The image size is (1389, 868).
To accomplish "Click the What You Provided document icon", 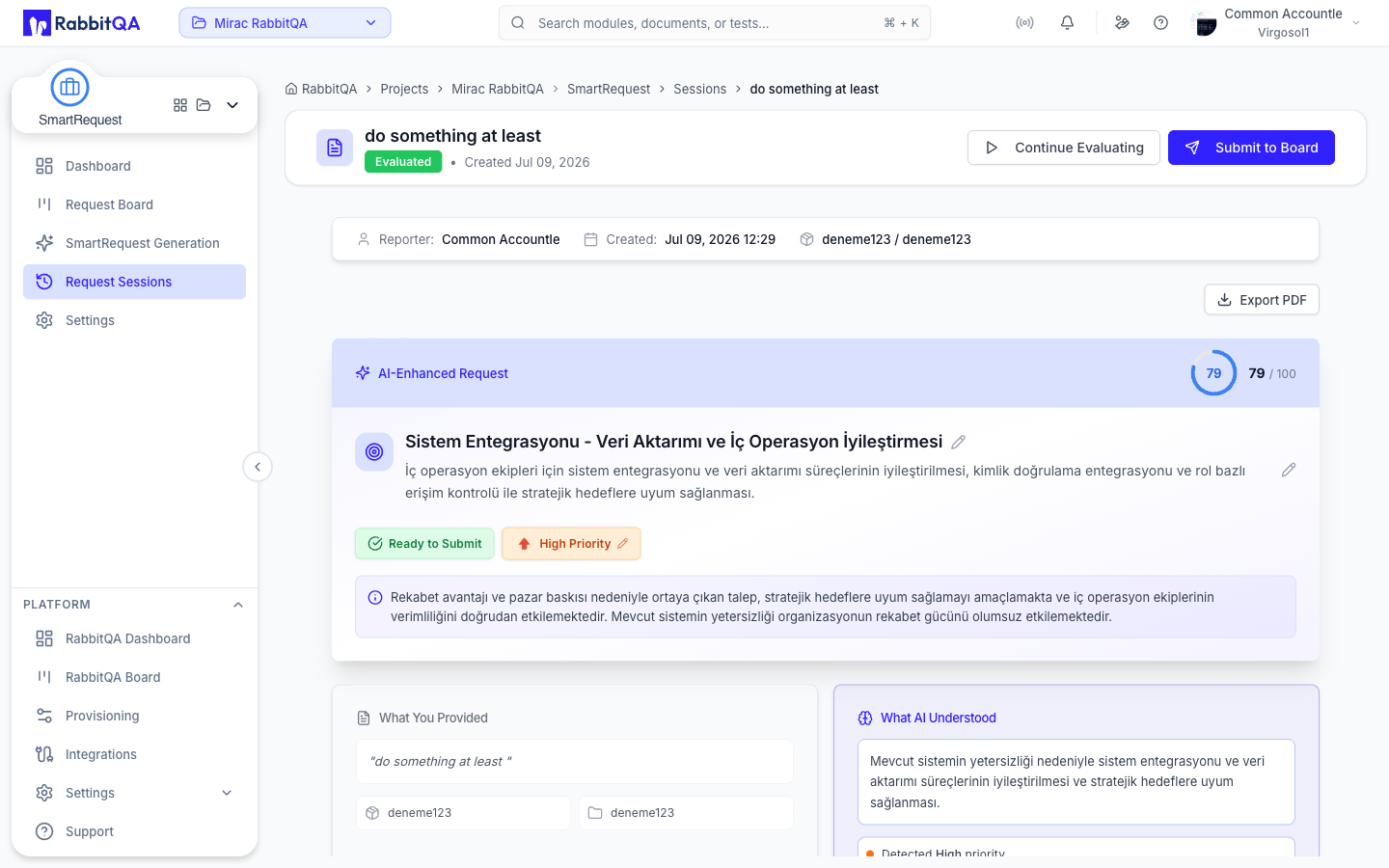I will click(364, 718).
